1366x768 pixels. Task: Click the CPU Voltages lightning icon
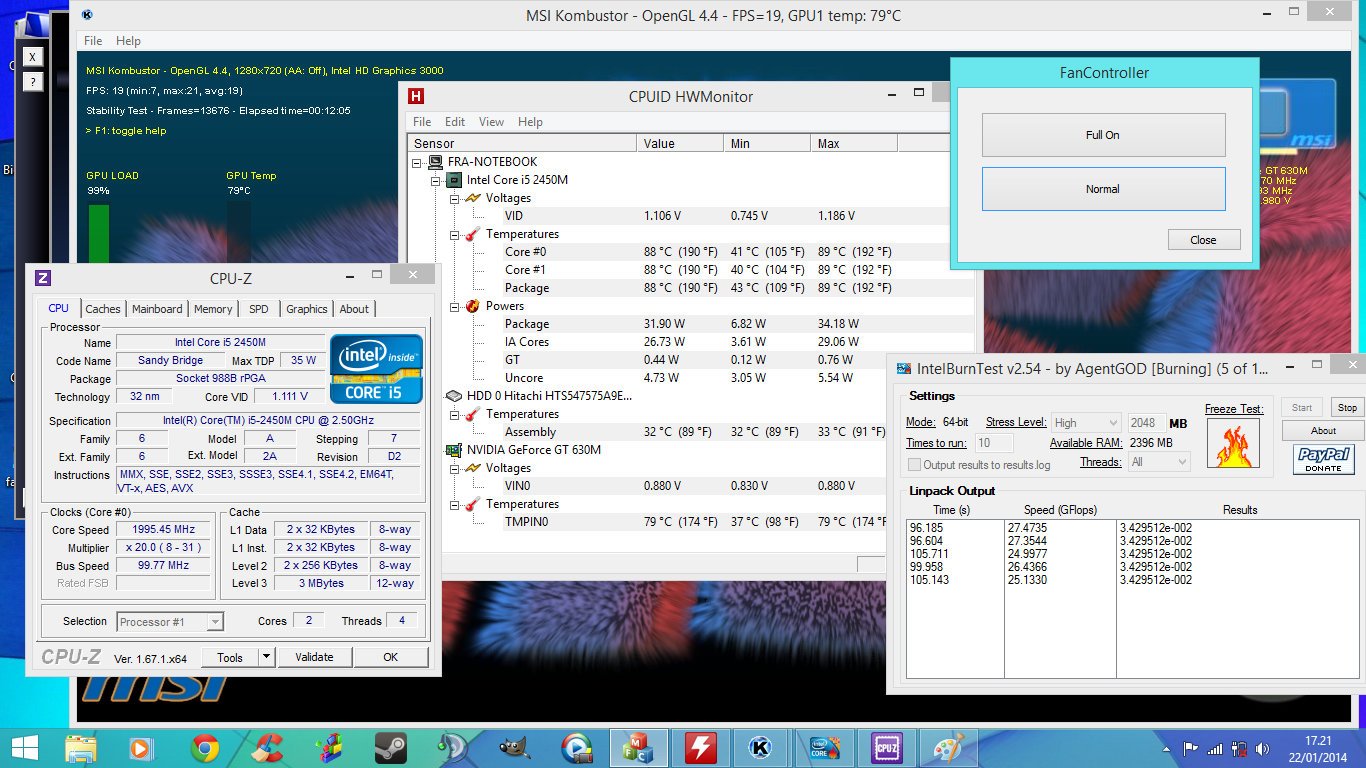click(x=472, y=198)
